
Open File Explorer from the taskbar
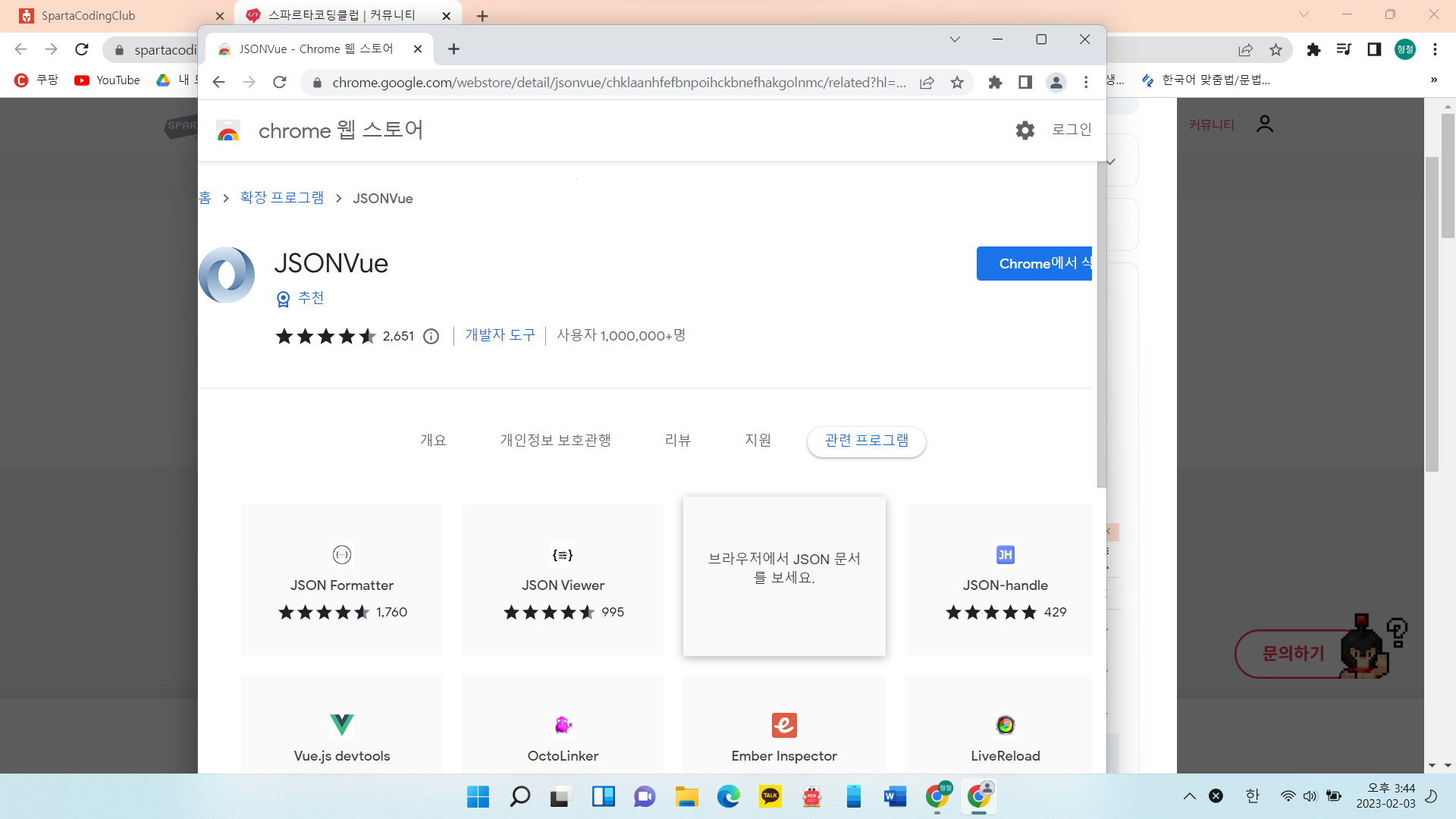point(687,796)
